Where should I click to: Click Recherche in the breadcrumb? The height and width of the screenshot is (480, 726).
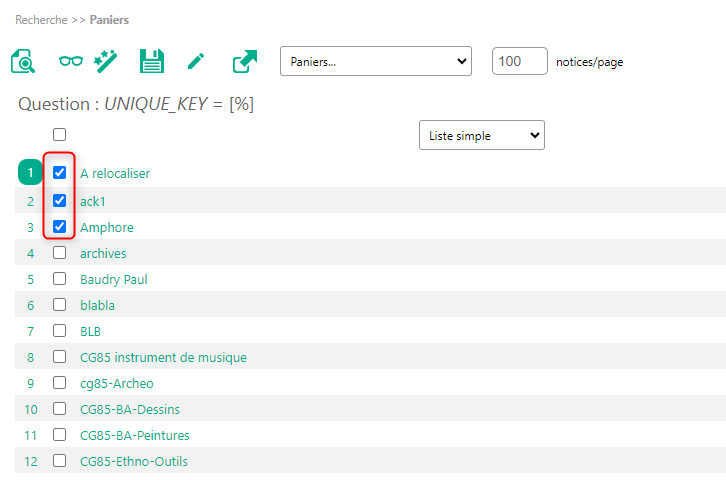[x=42, y=19]
